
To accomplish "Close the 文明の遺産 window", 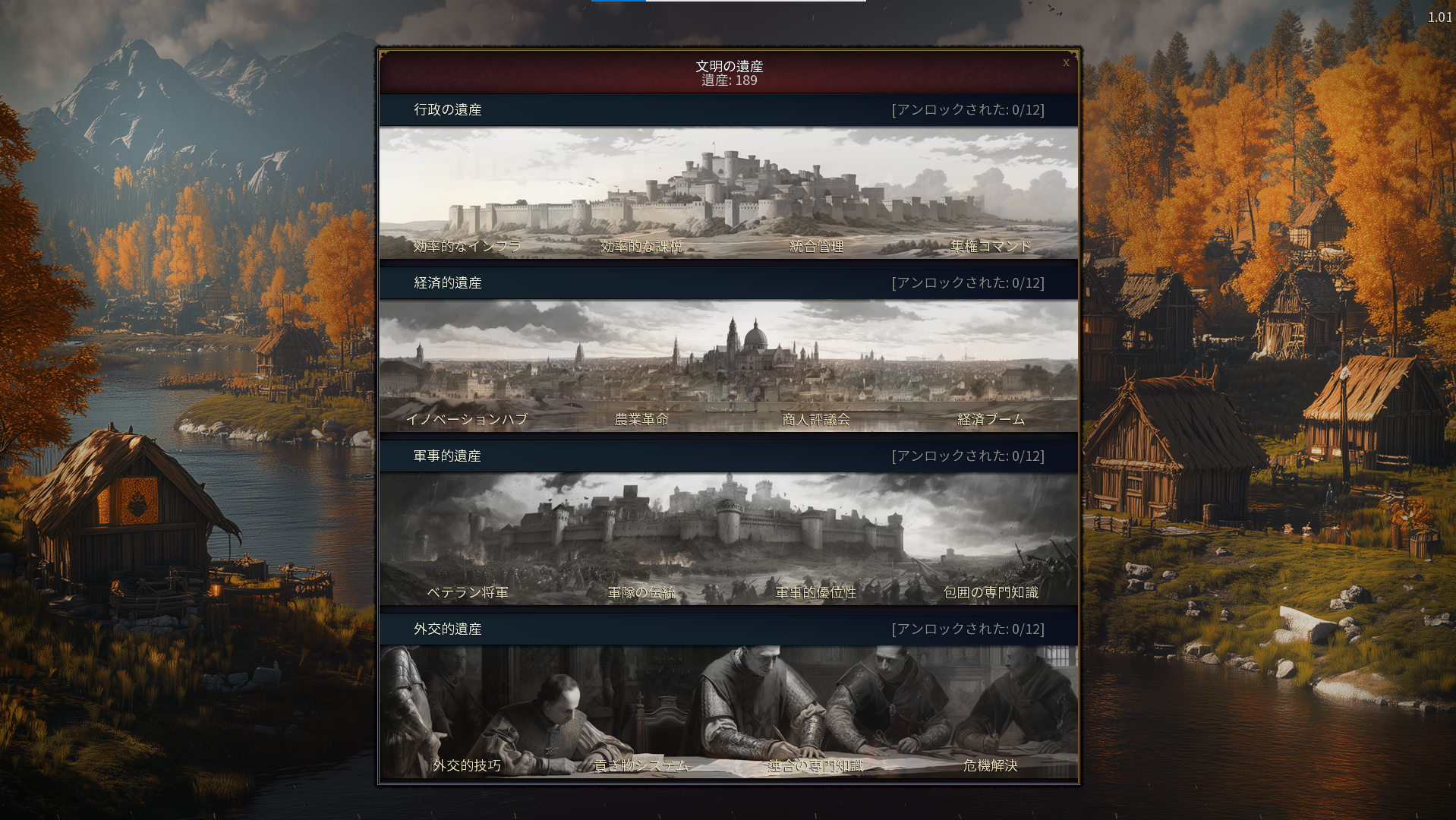I will [1066, 62].
